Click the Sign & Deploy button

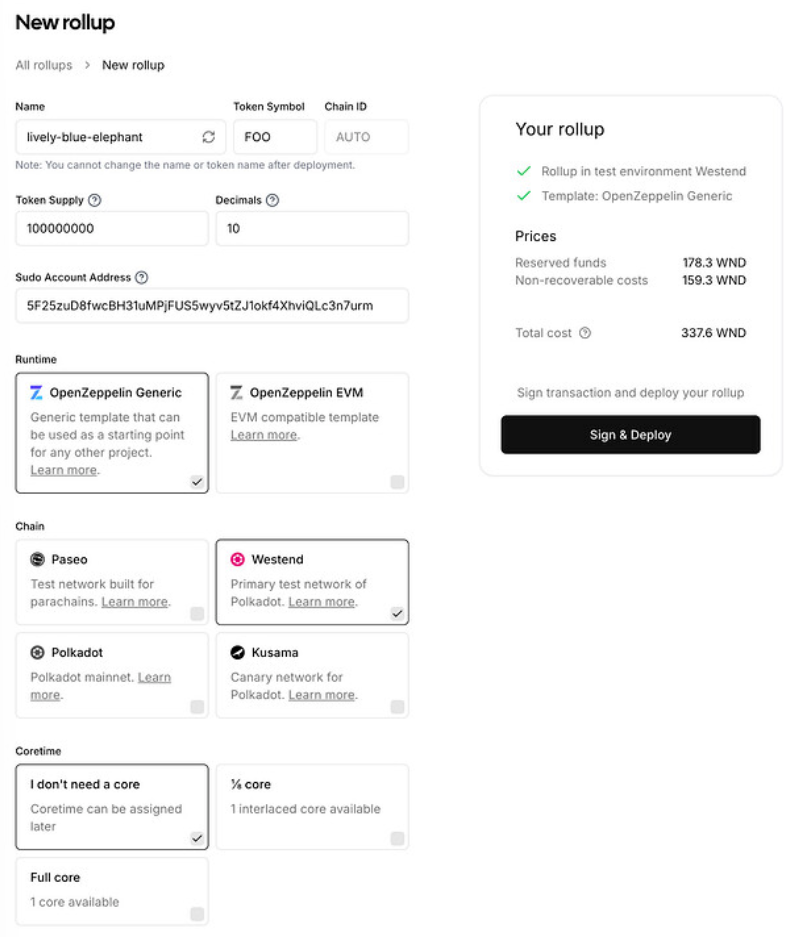(631, 434)
